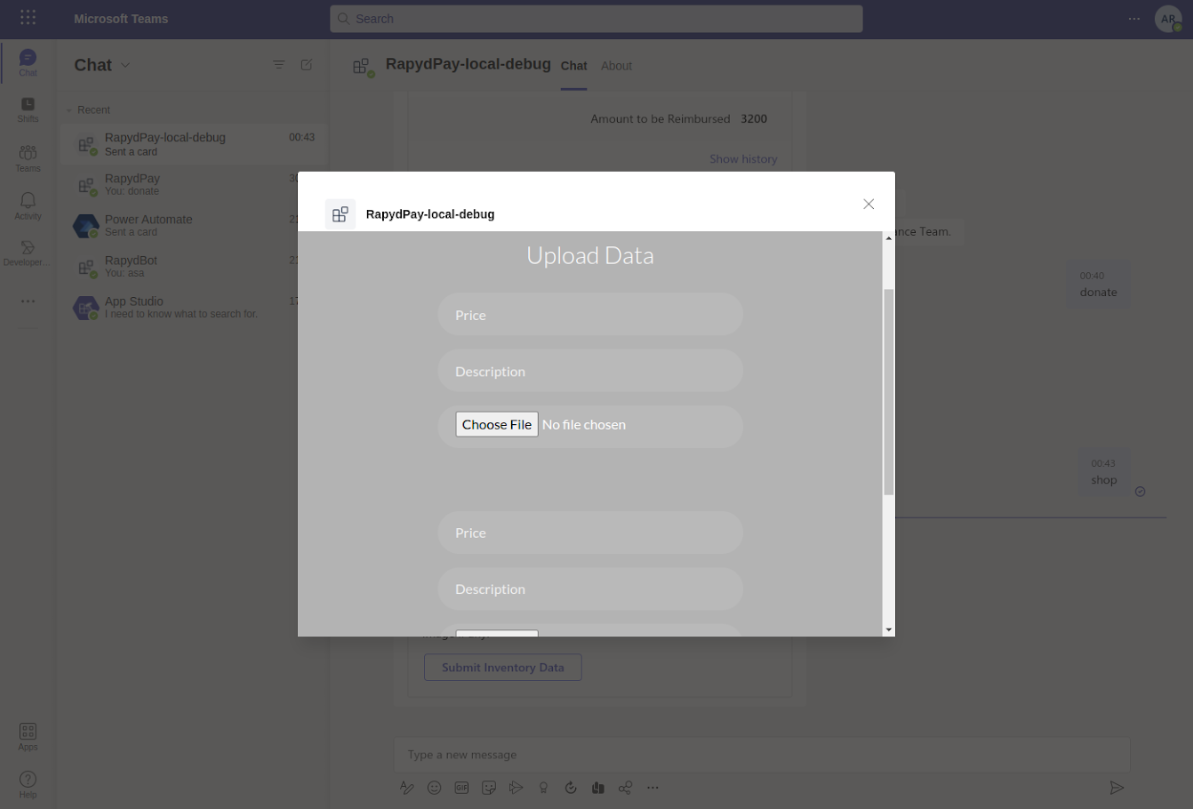
Task: Show more apps ellipsis in left rail
Action: [27, 301]
